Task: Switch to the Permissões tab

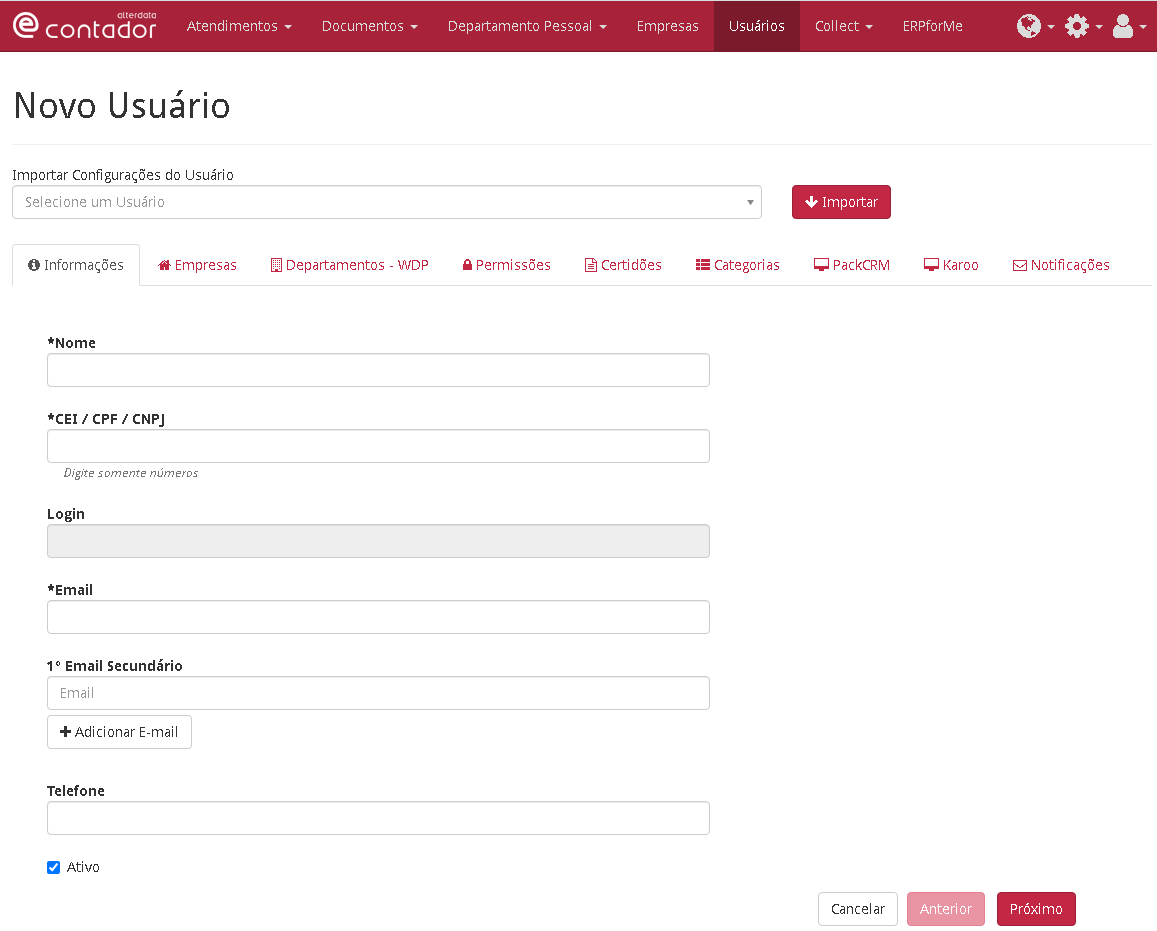Action: click(506, 265)
